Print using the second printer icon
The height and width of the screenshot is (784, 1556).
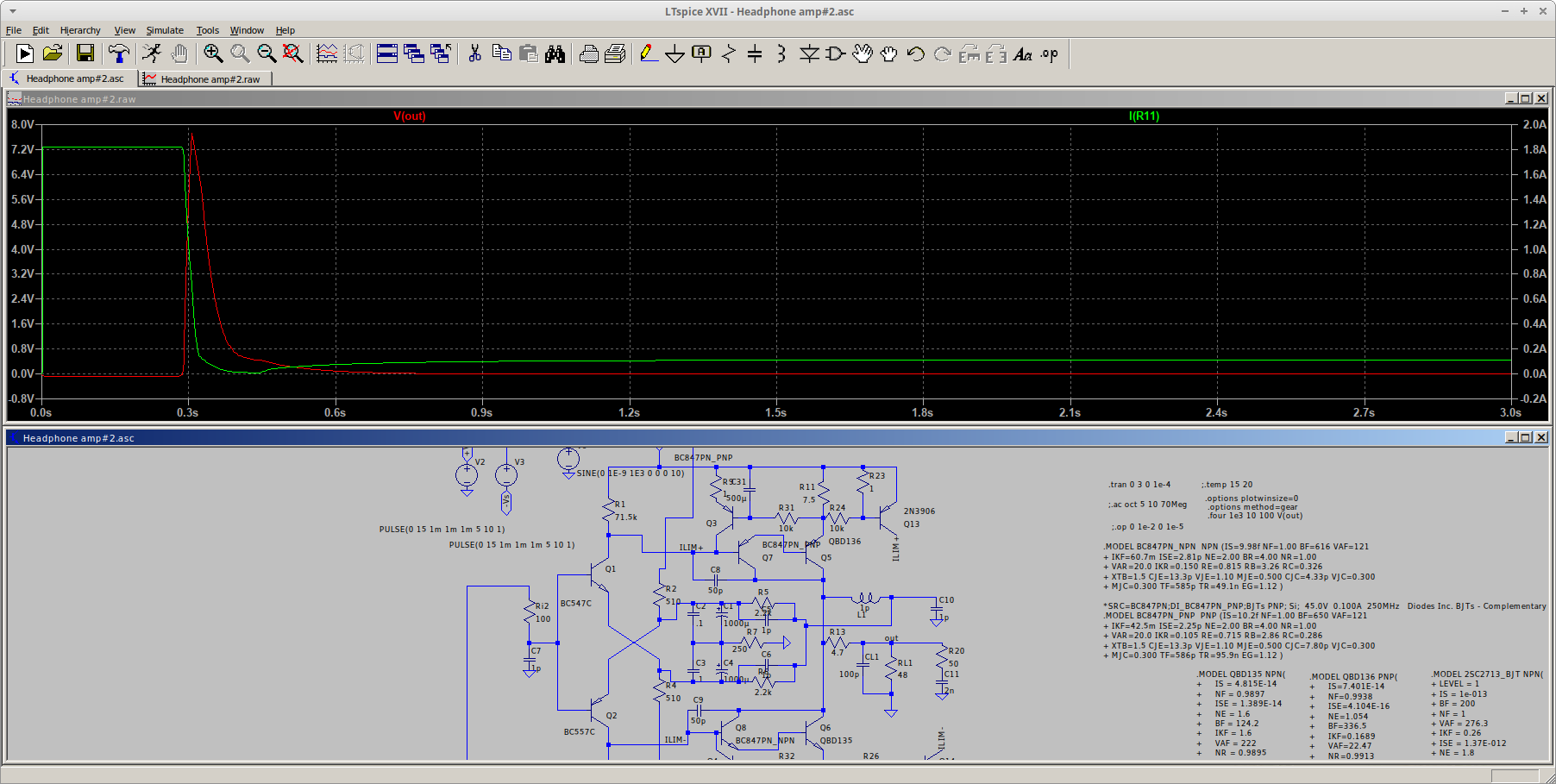pyautogui.click(x=615, y=53)
